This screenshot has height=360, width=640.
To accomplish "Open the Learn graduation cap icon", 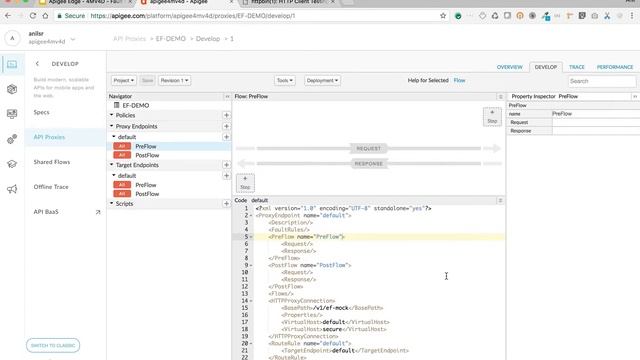I will pyautogui.click(x=12, y=164).
